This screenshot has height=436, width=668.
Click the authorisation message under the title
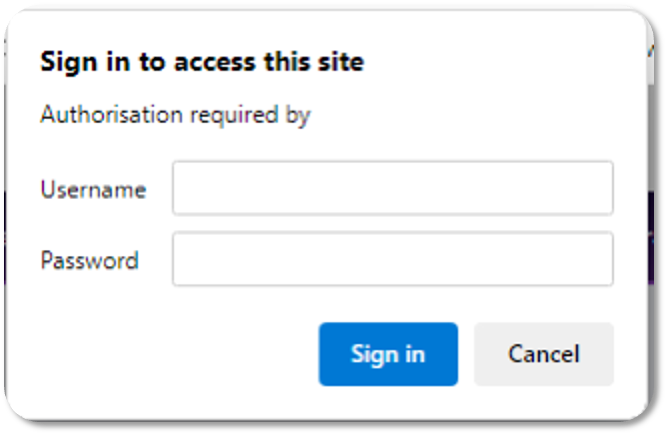(x=175, y=115)
